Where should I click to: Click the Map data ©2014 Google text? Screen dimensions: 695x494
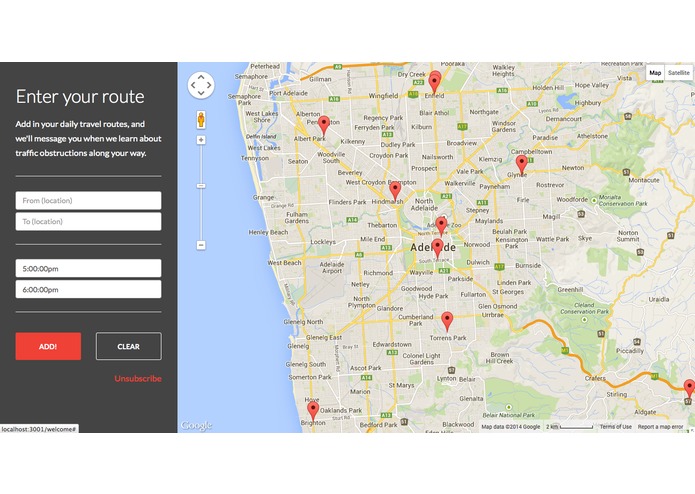pos(511,427)
